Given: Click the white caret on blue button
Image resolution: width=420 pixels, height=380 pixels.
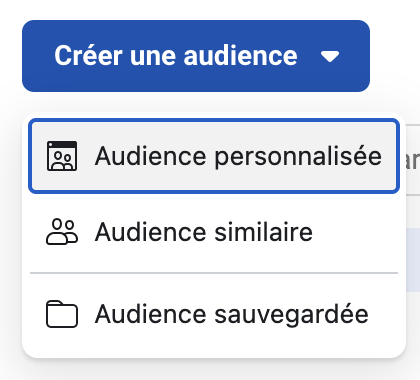Looking at the screenshot, I should click(x=330, y=56).
